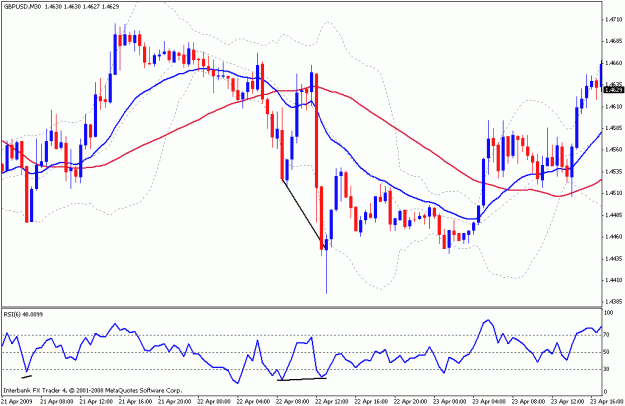Select the long black divergence line under RSI
The height and width of the screenshot is (406, 625).
(x=302, y=379)
